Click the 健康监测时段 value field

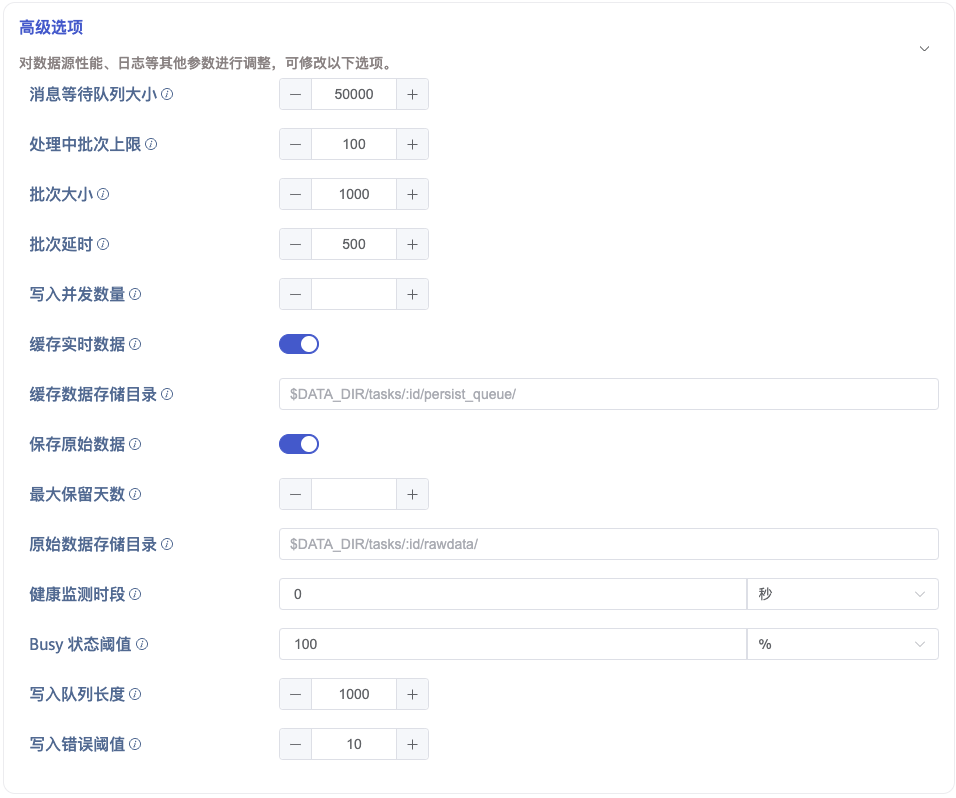point(512,594)
